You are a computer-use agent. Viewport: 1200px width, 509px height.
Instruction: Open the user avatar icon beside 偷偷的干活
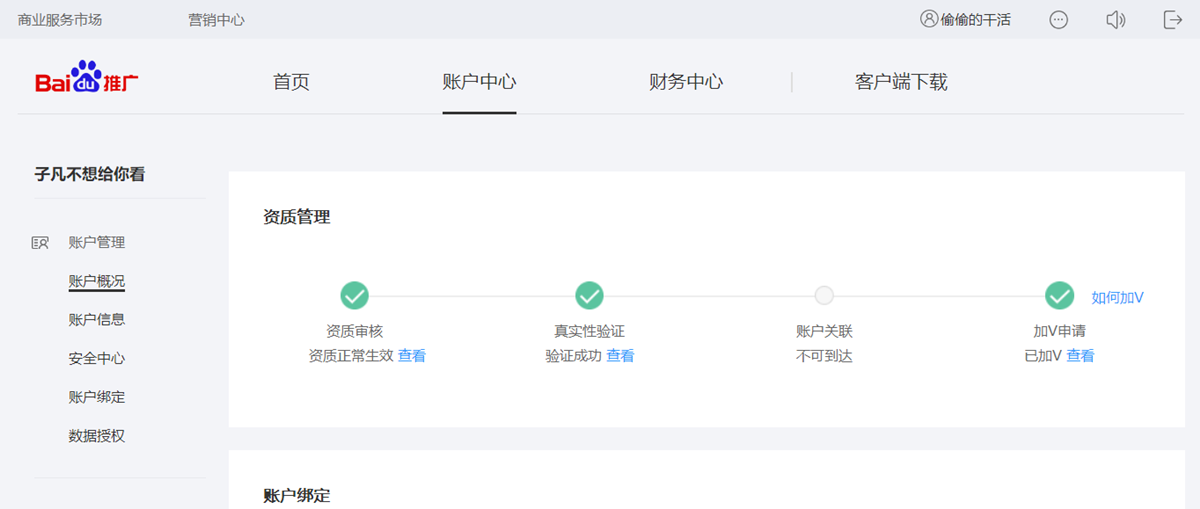coord(929,19)
